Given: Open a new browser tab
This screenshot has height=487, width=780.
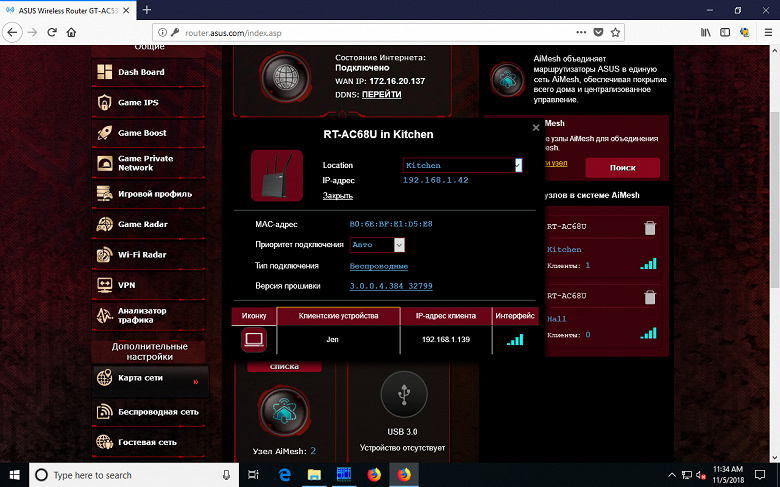Looking at the screenshot, I should (147, 10).
